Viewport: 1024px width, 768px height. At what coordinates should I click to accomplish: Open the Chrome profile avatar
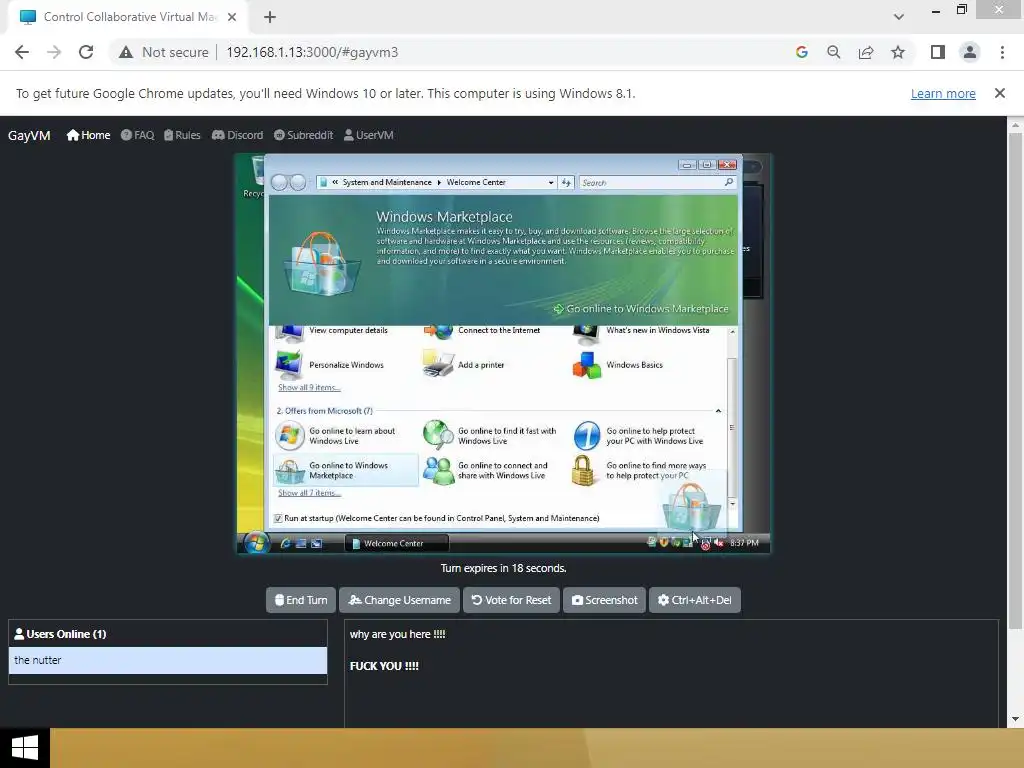point(970,52)
